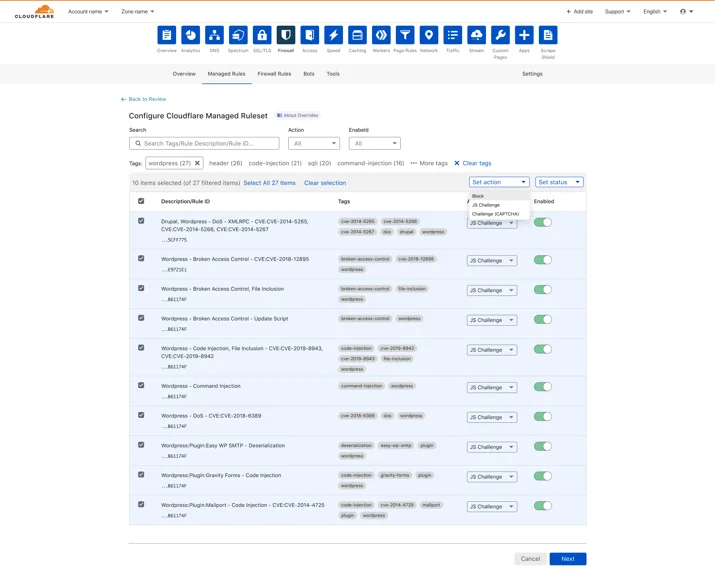Open the Access icon

(310, 35)
